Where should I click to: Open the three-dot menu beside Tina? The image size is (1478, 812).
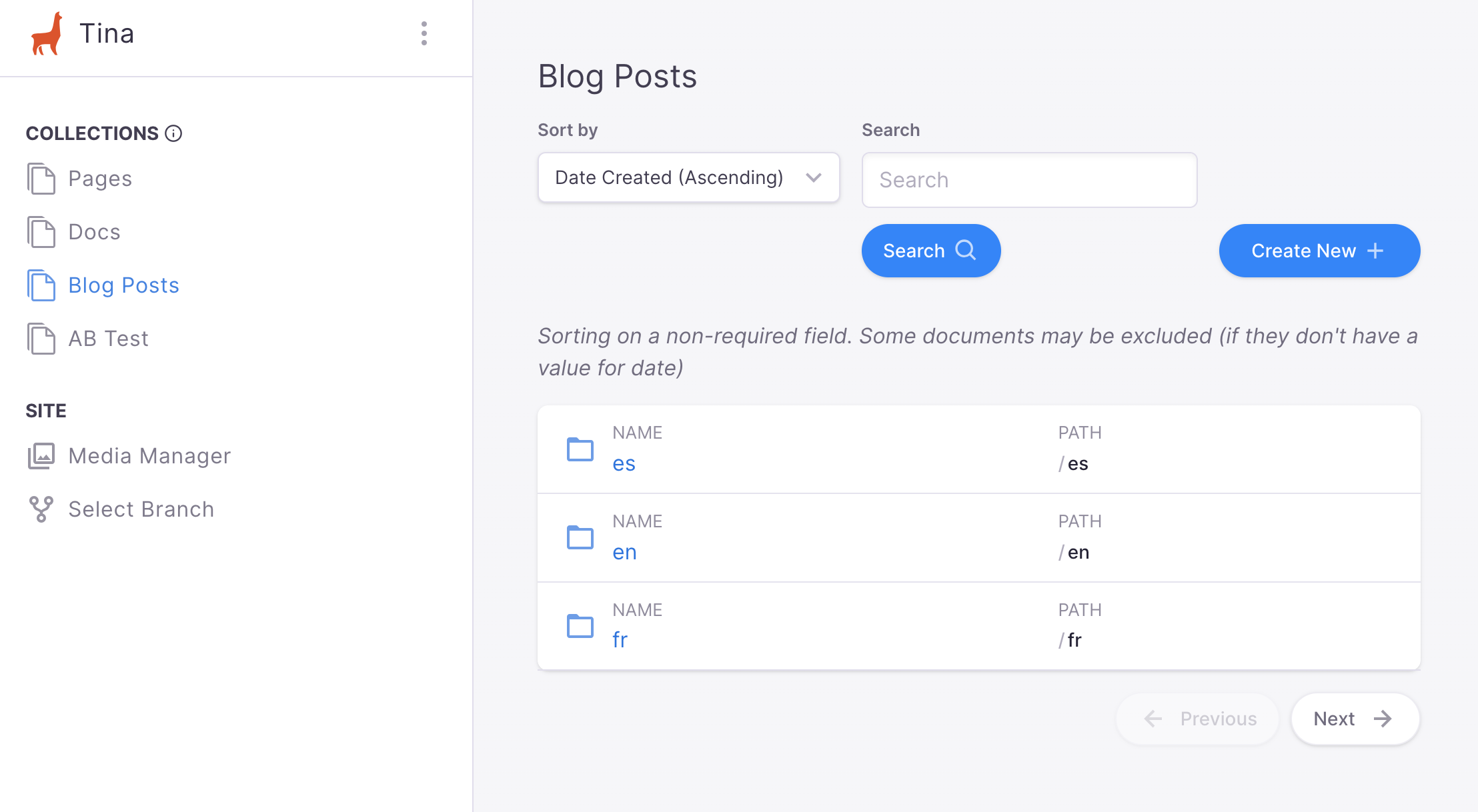424,33
